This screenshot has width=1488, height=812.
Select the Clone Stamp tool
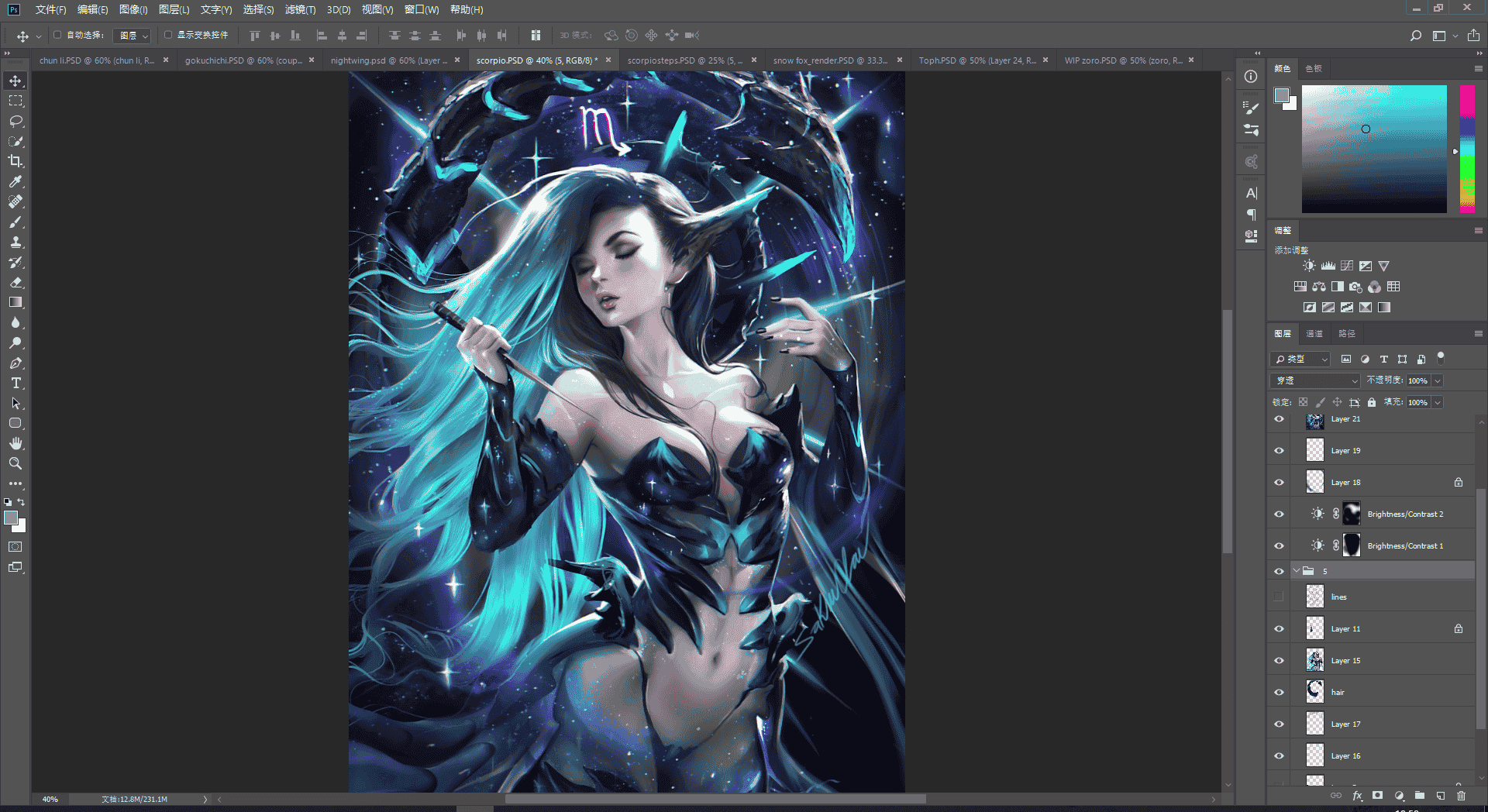click(15, 243)
